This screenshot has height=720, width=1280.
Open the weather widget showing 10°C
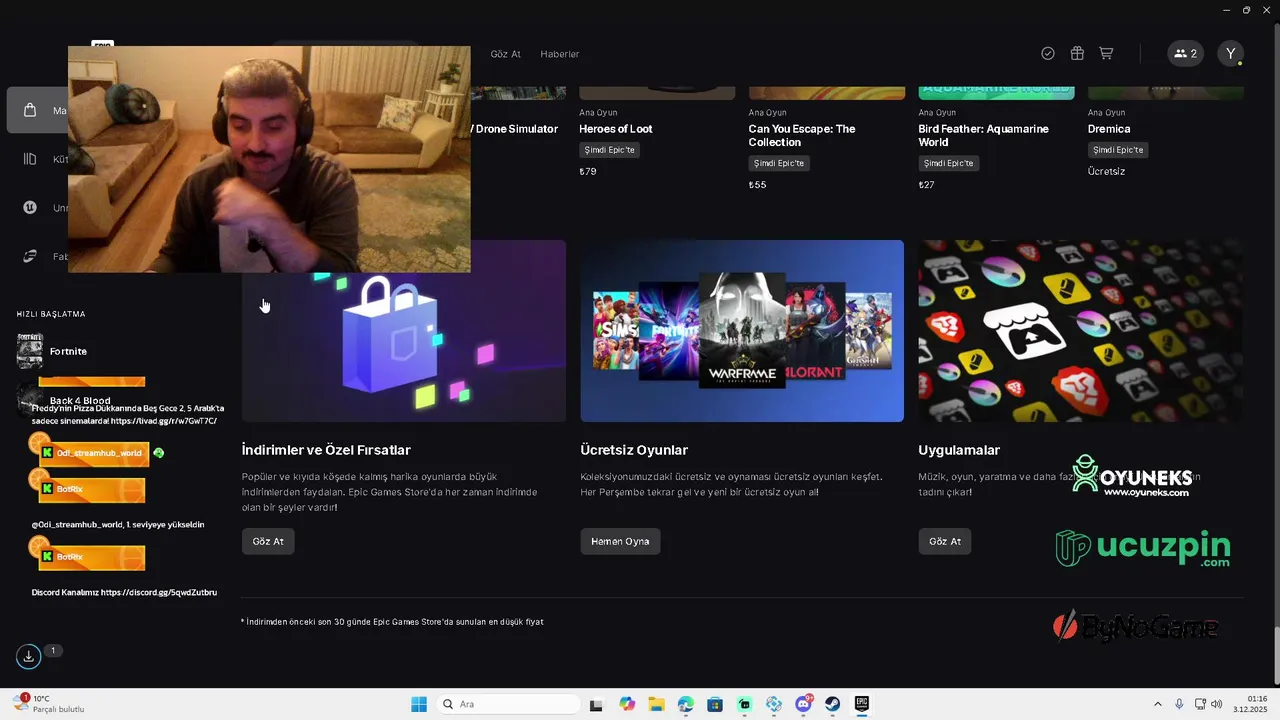[50, 704]
